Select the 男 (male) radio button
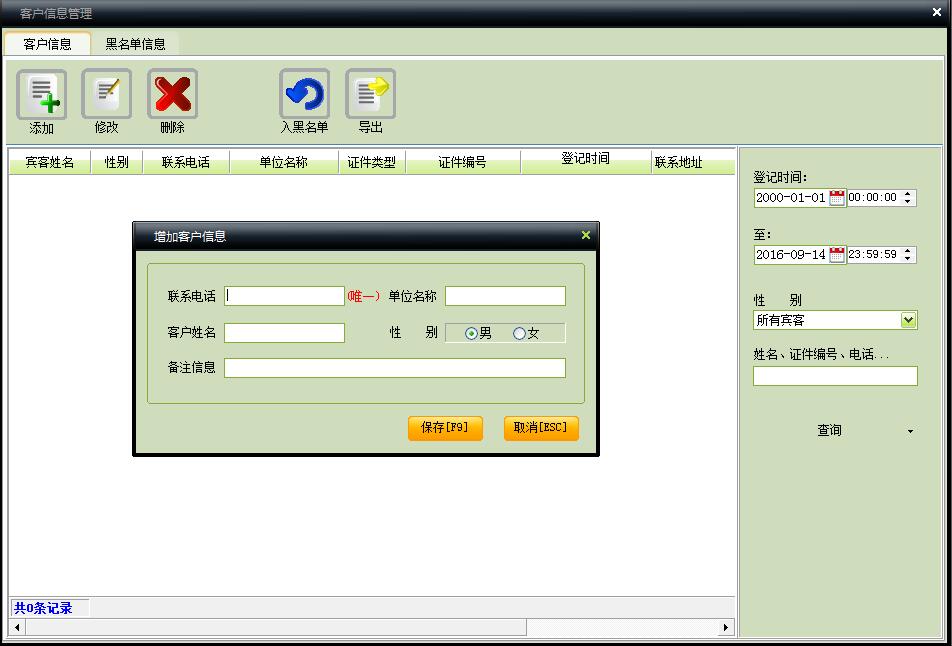 471,334
